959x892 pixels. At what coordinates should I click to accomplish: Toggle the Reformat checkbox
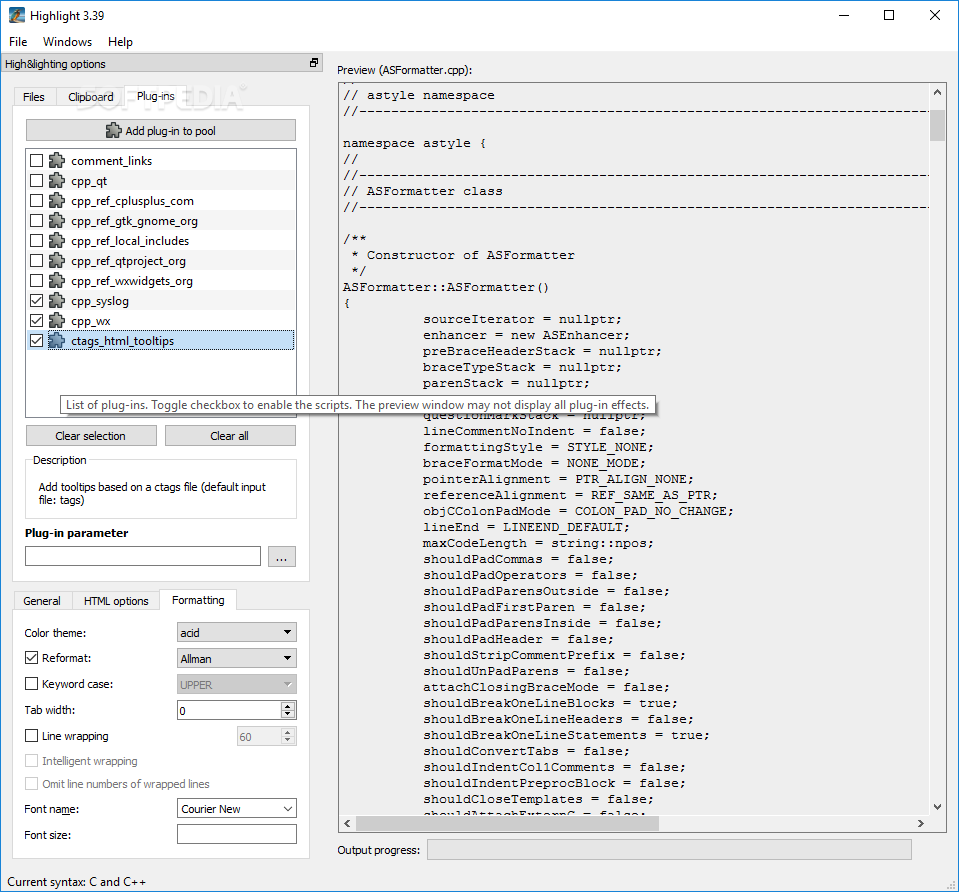[x=31, y=658]
